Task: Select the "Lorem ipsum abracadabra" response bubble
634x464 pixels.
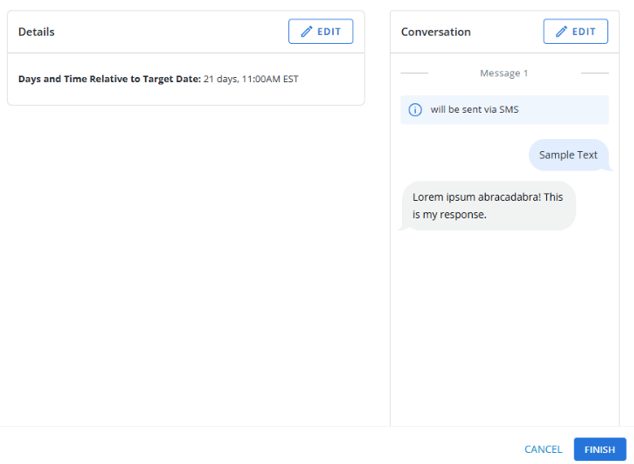Action: [488, 205]
